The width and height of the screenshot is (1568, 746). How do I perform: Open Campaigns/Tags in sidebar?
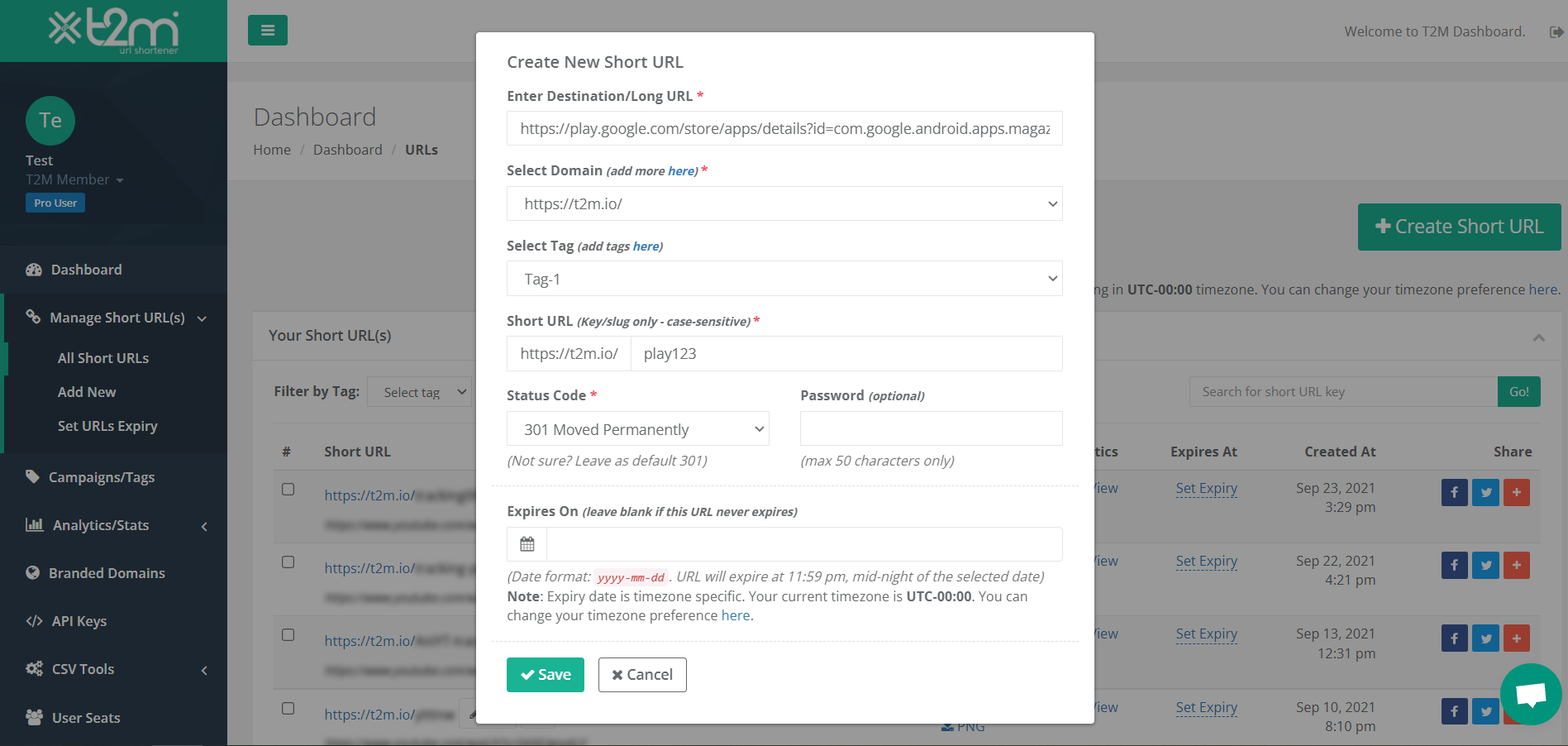102,477
